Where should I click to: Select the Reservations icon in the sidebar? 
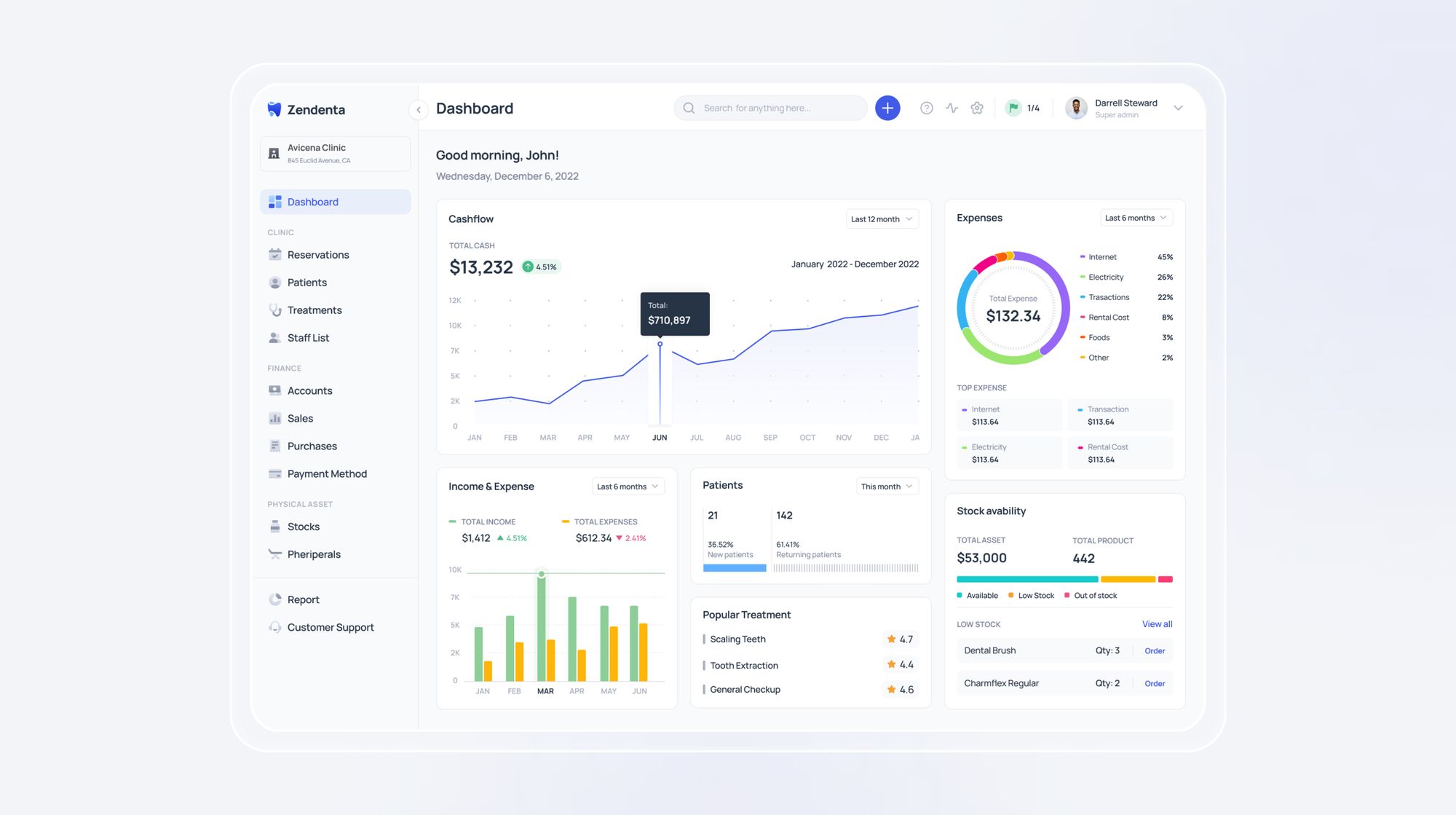tap(275, 254)
